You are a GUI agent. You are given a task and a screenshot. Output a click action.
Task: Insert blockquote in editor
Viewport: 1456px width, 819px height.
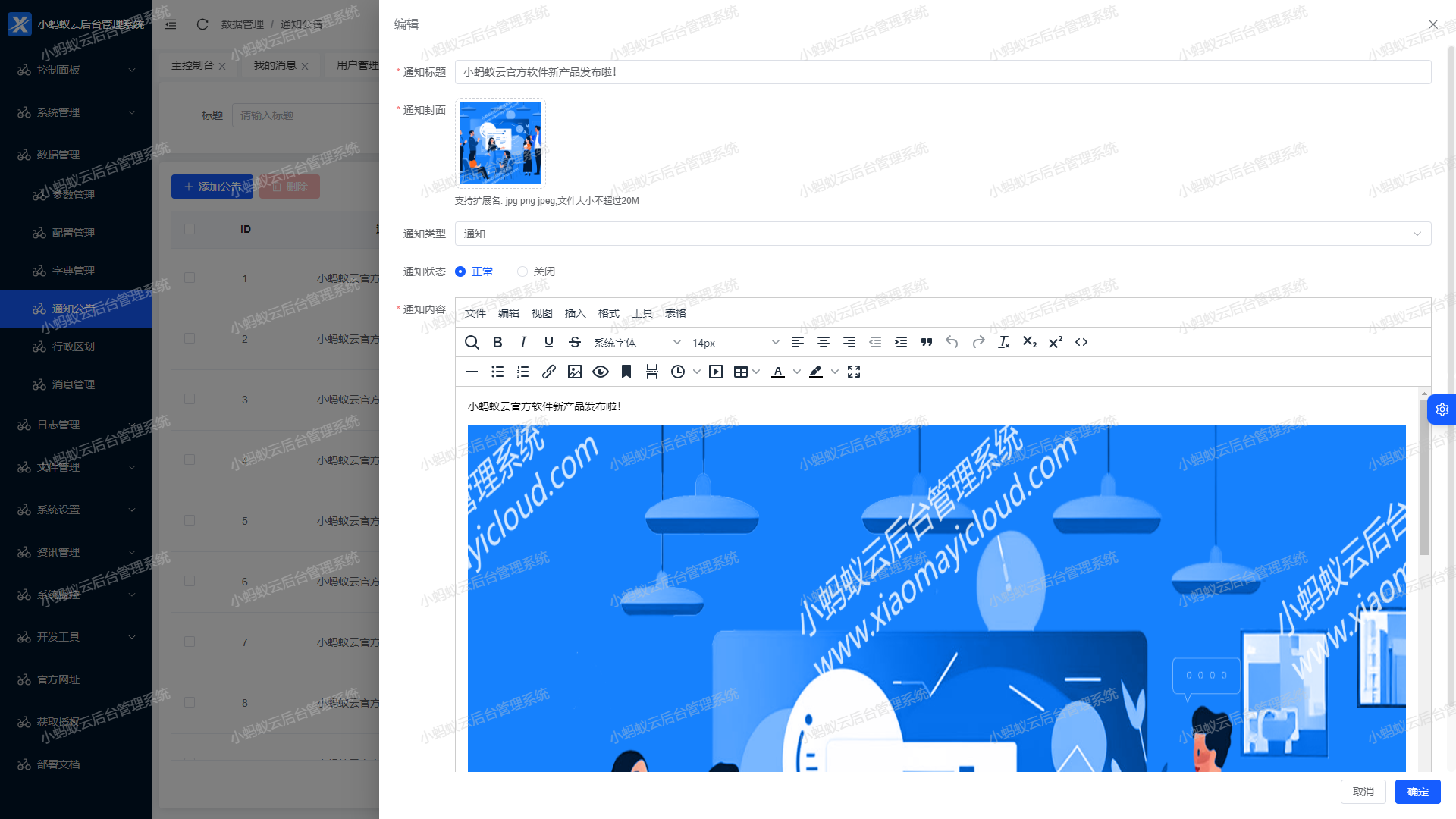[x=927, y=343]
